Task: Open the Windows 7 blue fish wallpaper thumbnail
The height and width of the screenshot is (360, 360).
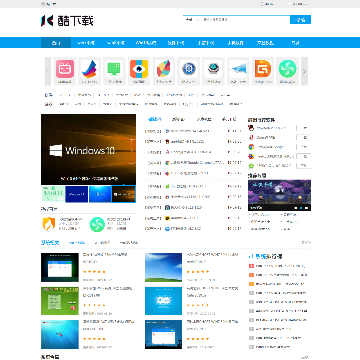Action: [x=60, y=335]
